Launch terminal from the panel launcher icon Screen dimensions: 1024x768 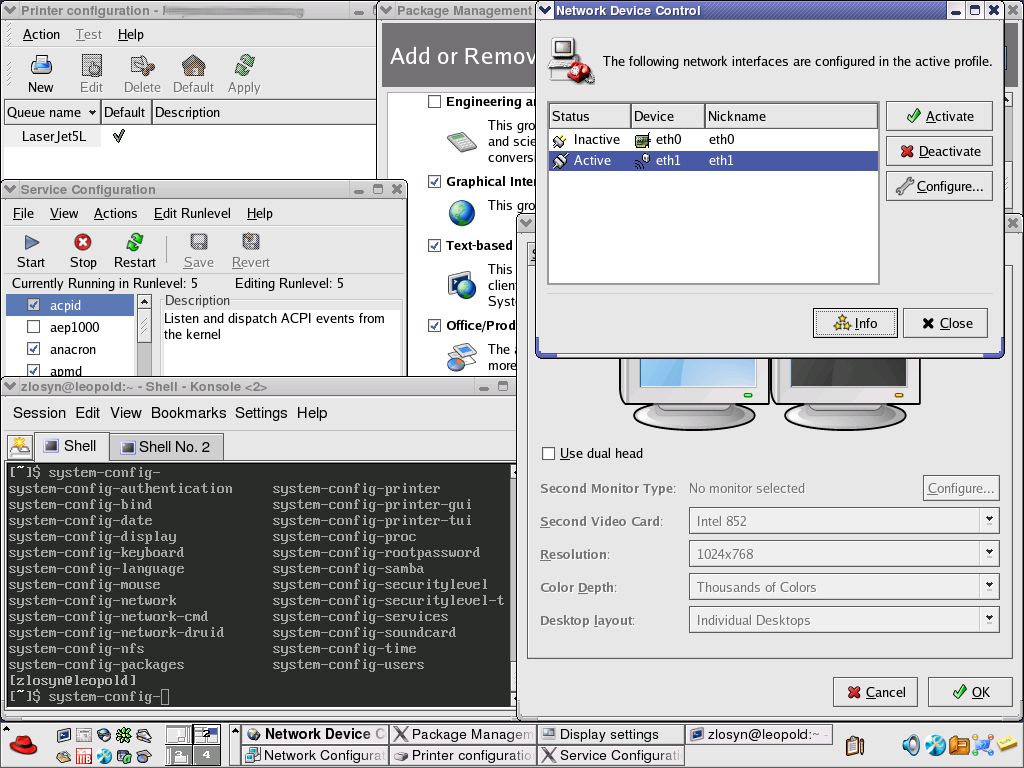point(64,735)
